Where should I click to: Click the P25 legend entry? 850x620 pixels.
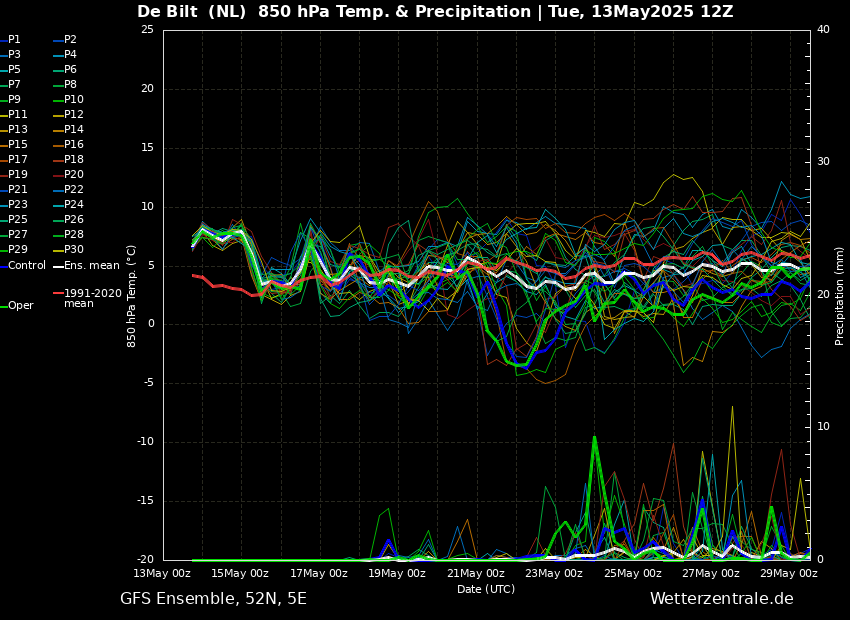(x=18, y=220)
